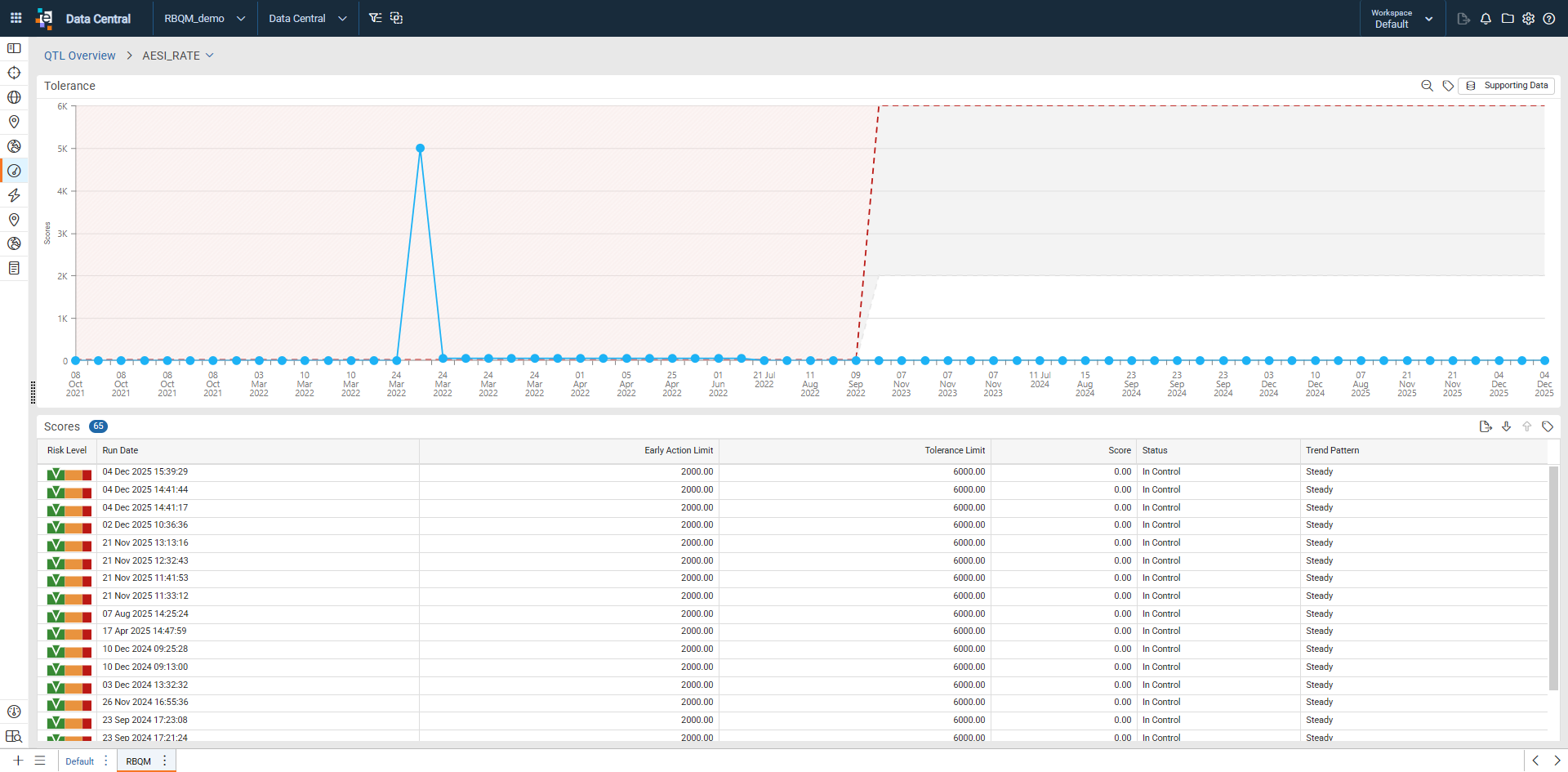Sort by the Trend Pattern column header
1568x772 pixels.
(x=1332, y=451)
